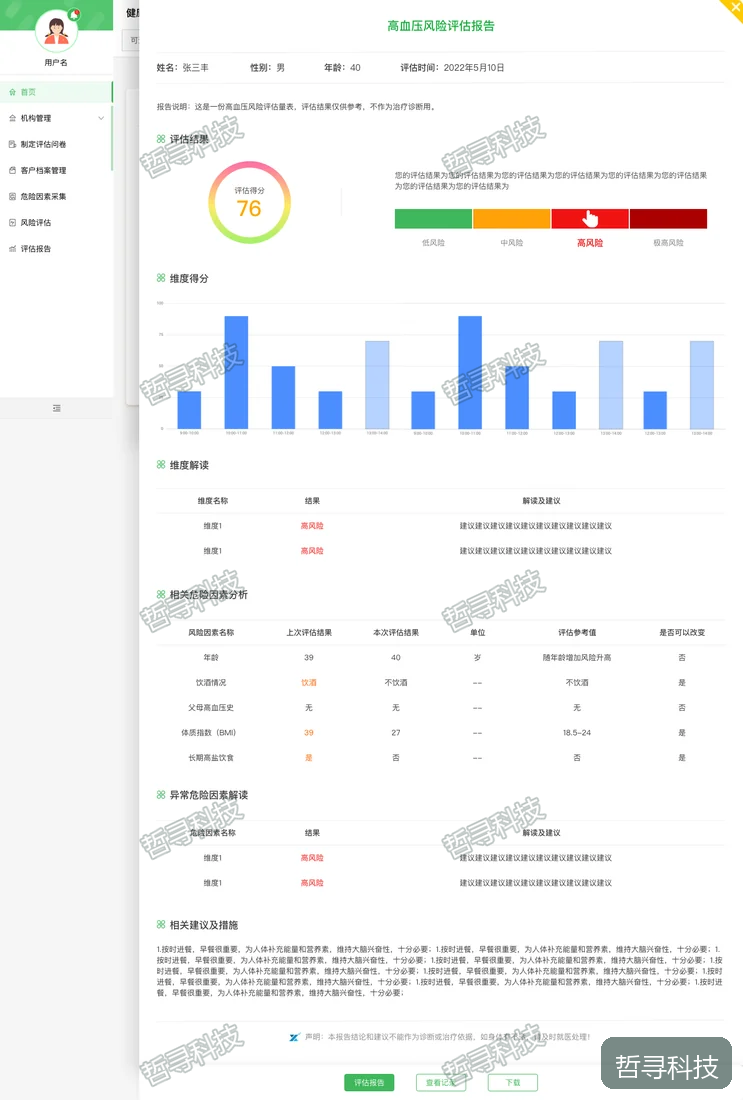This screenshot has width=743, height=1100.
Task: Click the 维度得分 section clover icon
Action: click(x=161, y=278)
